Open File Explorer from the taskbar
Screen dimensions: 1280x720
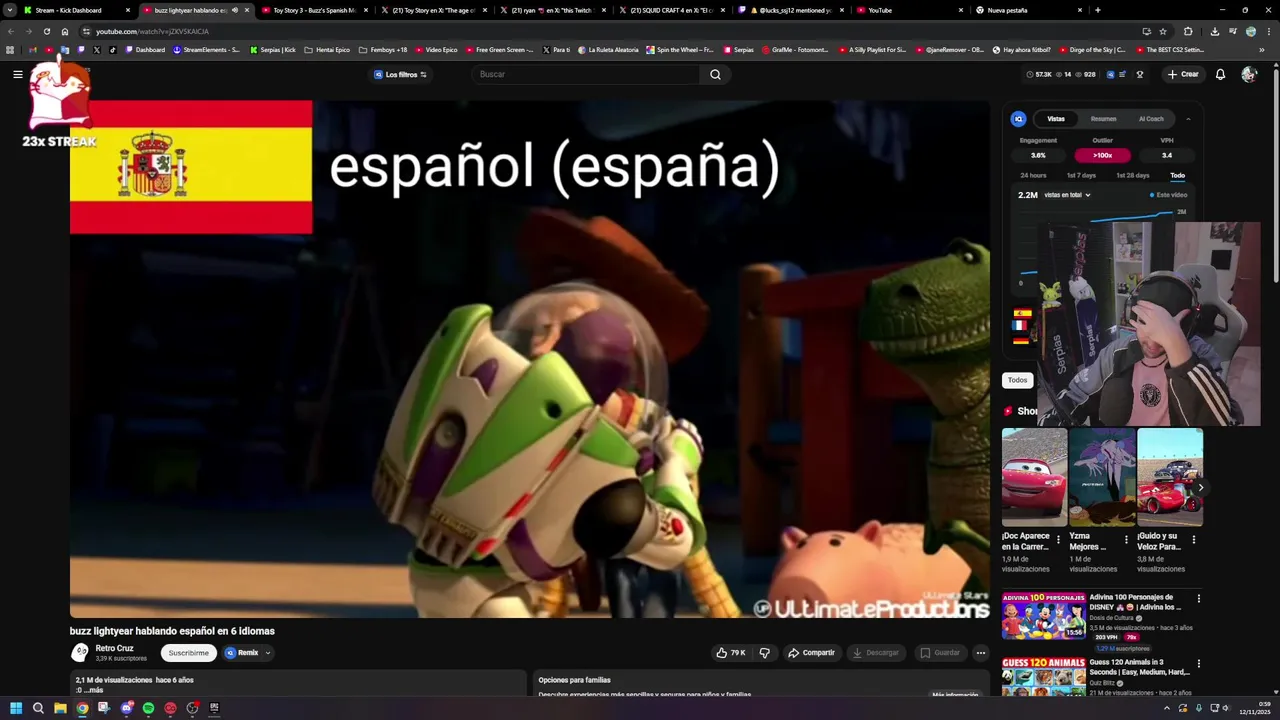(x=60, y=708)
